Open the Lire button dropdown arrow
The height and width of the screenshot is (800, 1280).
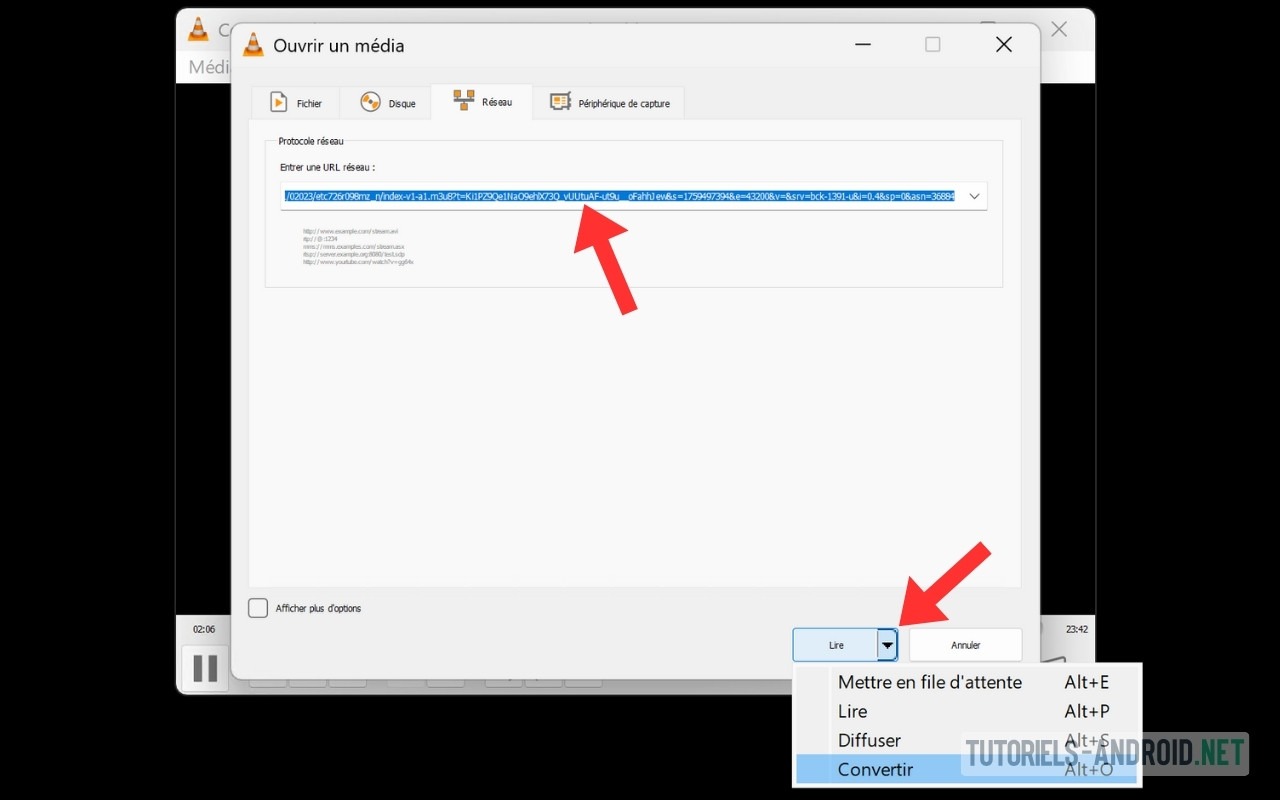tap(887, 645)
